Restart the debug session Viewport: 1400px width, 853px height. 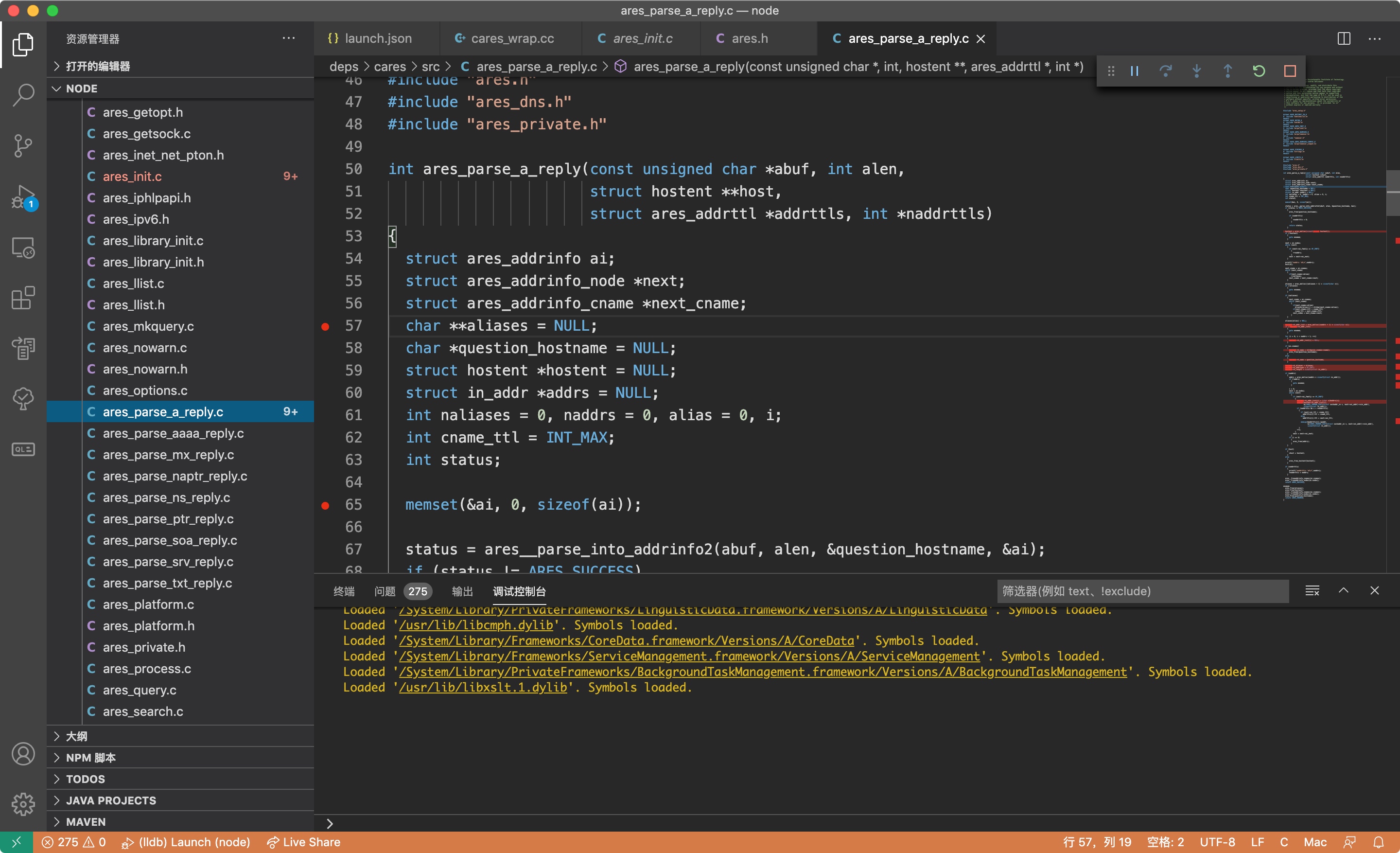click(x=1259, y=71)
